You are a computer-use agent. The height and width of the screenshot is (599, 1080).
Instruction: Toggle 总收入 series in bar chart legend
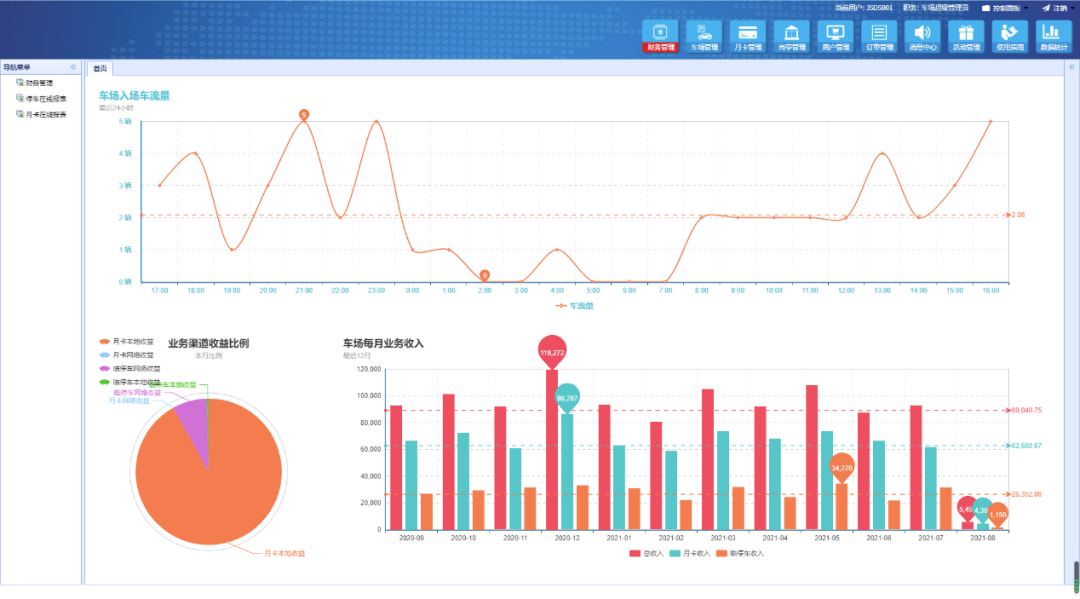(x=646, y=552)
